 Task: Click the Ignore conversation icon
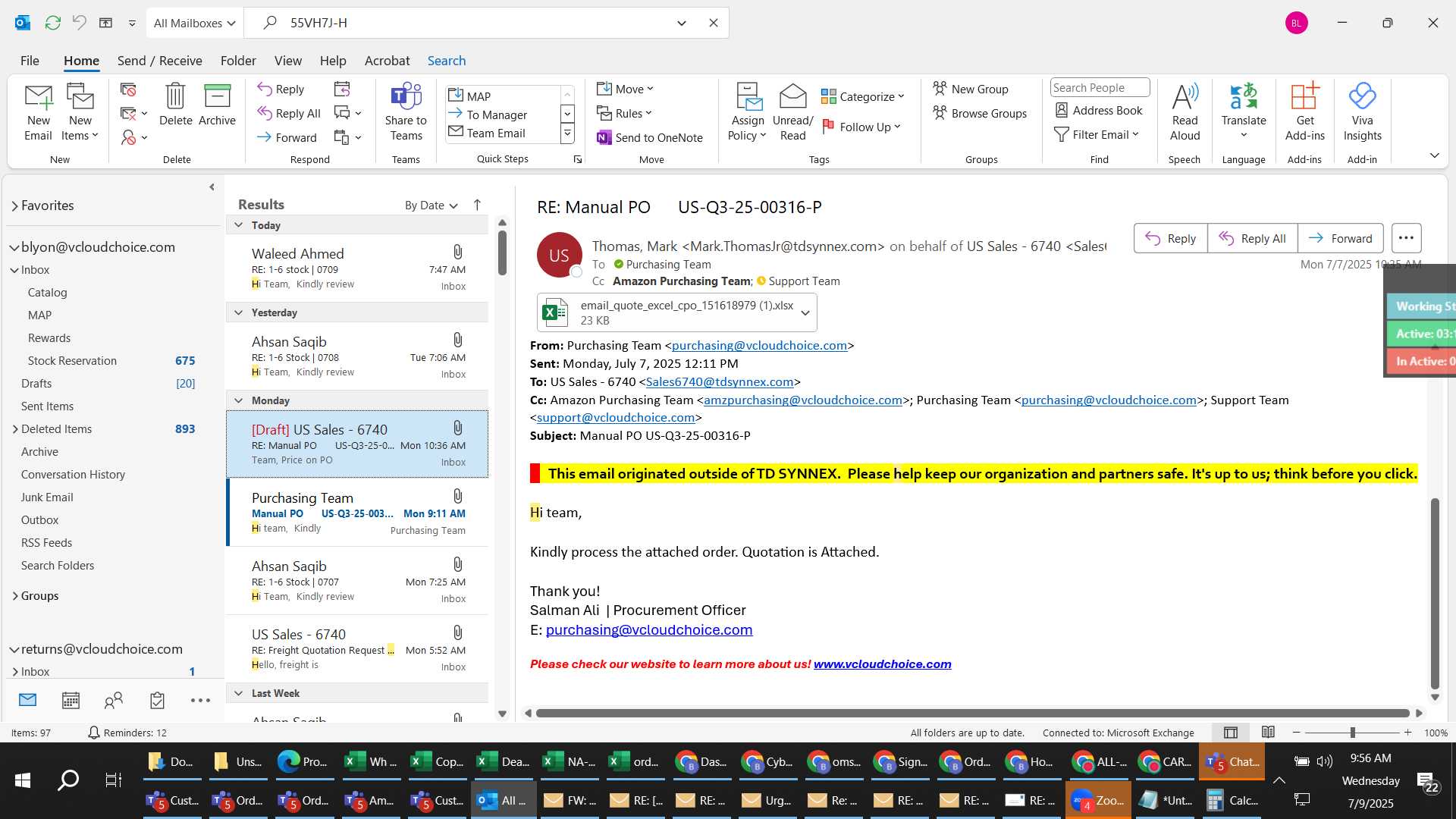(128, 89)
